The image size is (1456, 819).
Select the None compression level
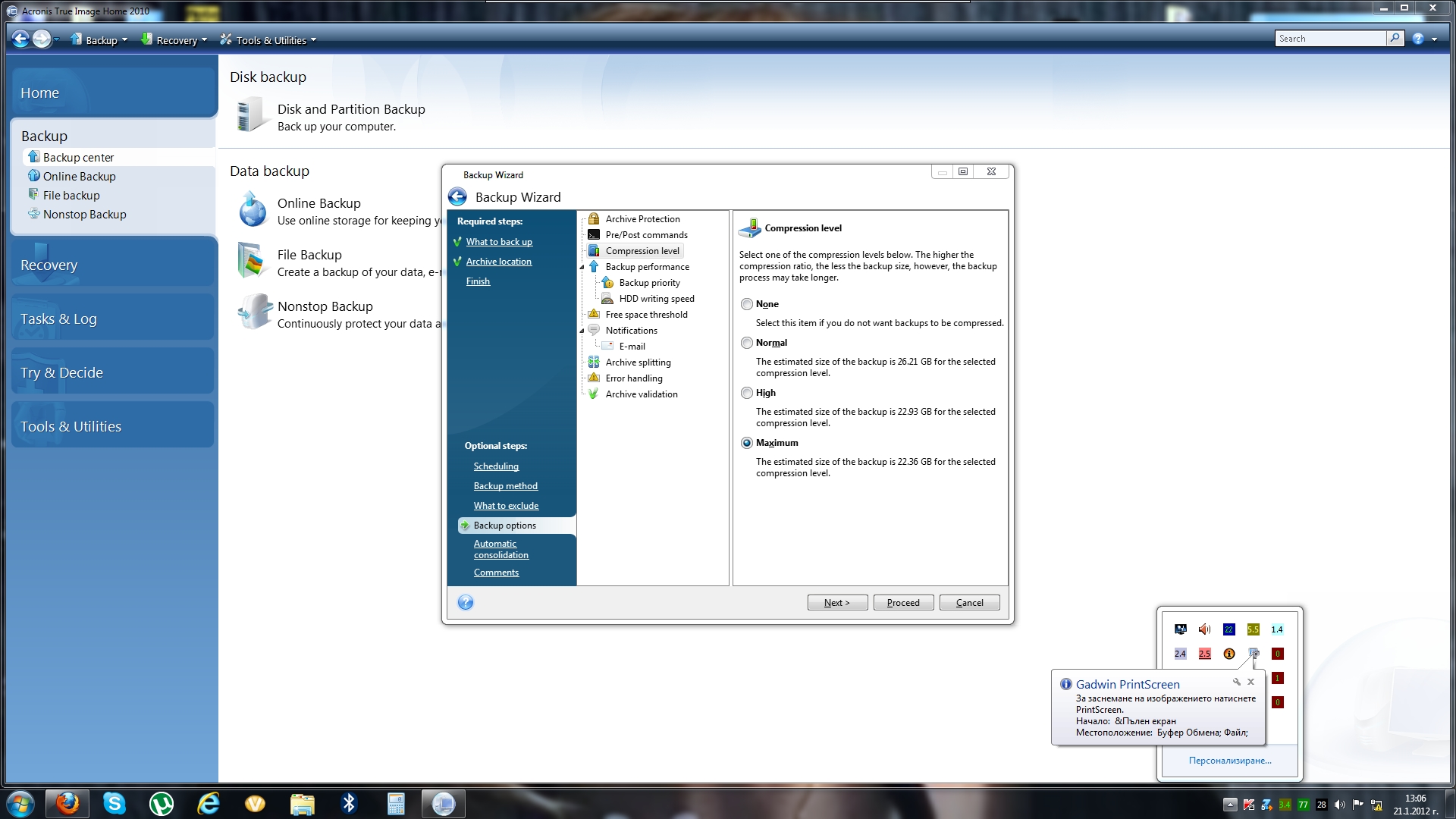click(x=747, y=304)
